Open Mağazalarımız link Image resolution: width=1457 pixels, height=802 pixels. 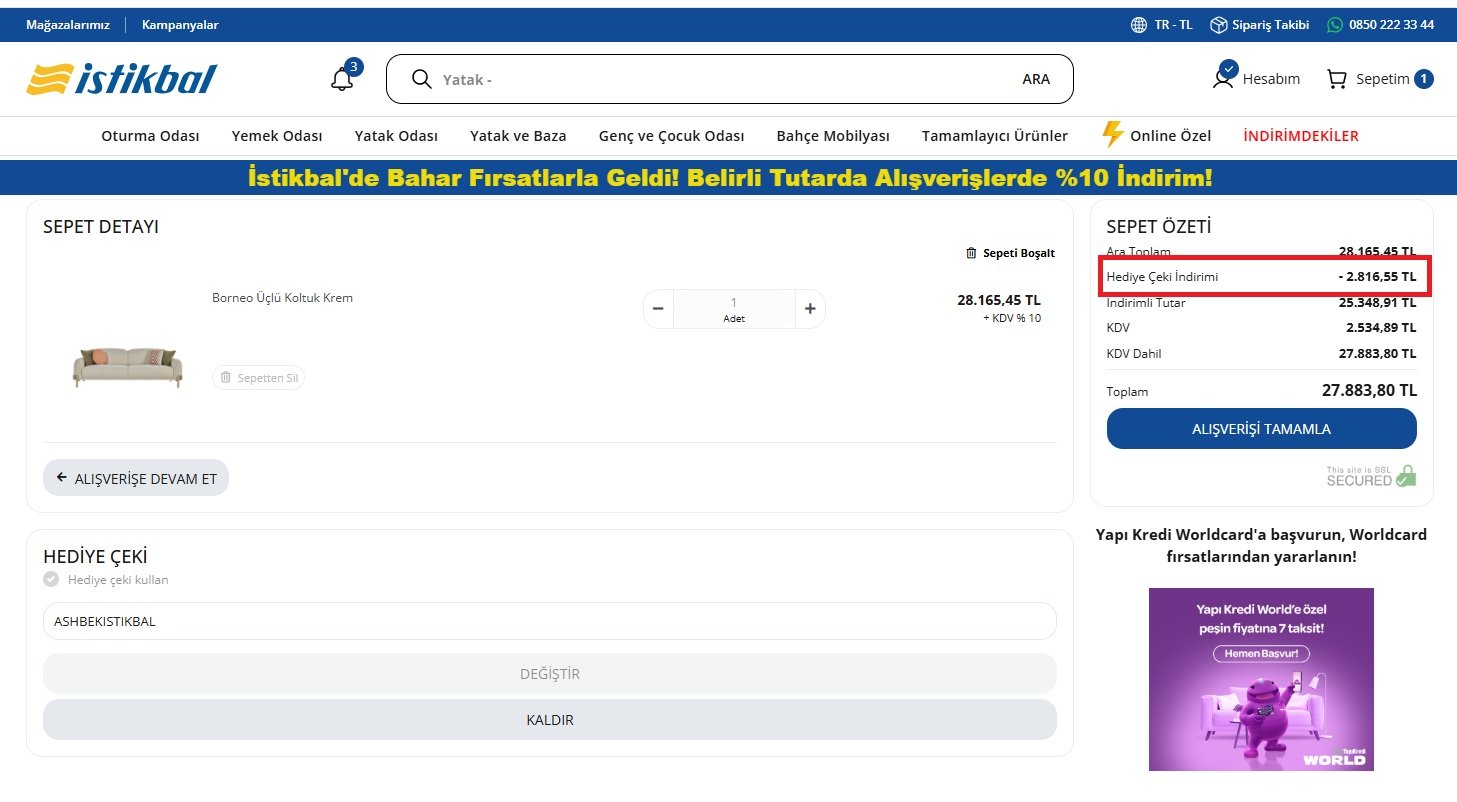coord(68,25)
